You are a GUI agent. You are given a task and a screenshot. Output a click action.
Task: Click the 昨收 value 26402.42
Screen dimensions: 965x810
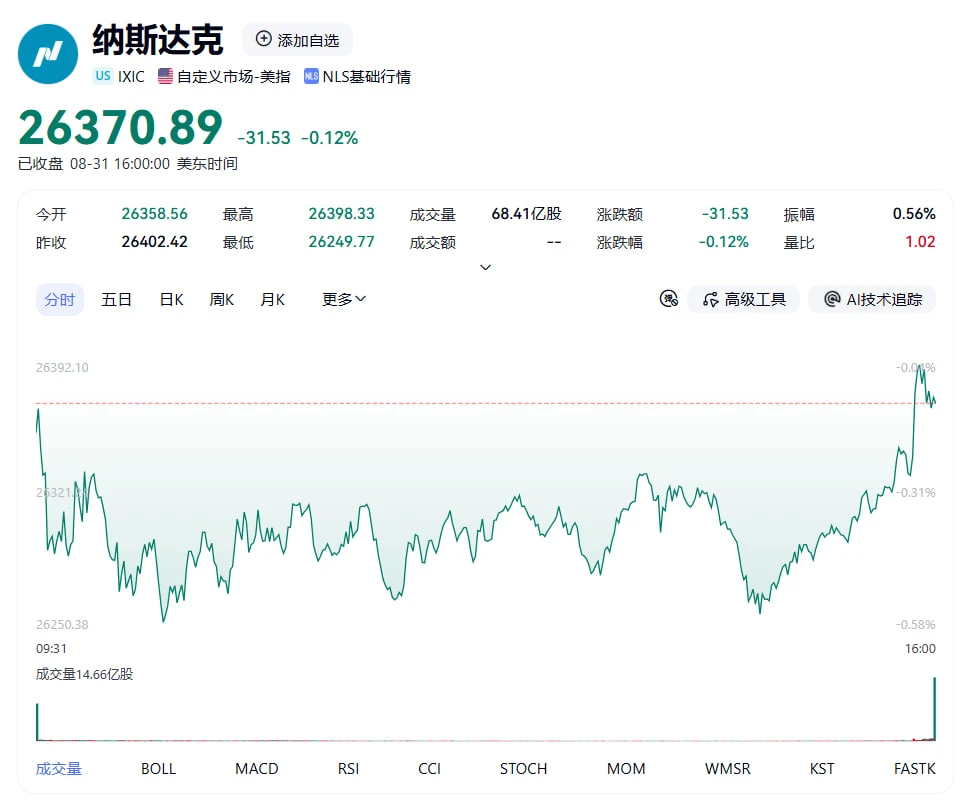click(x=154, y=242)
